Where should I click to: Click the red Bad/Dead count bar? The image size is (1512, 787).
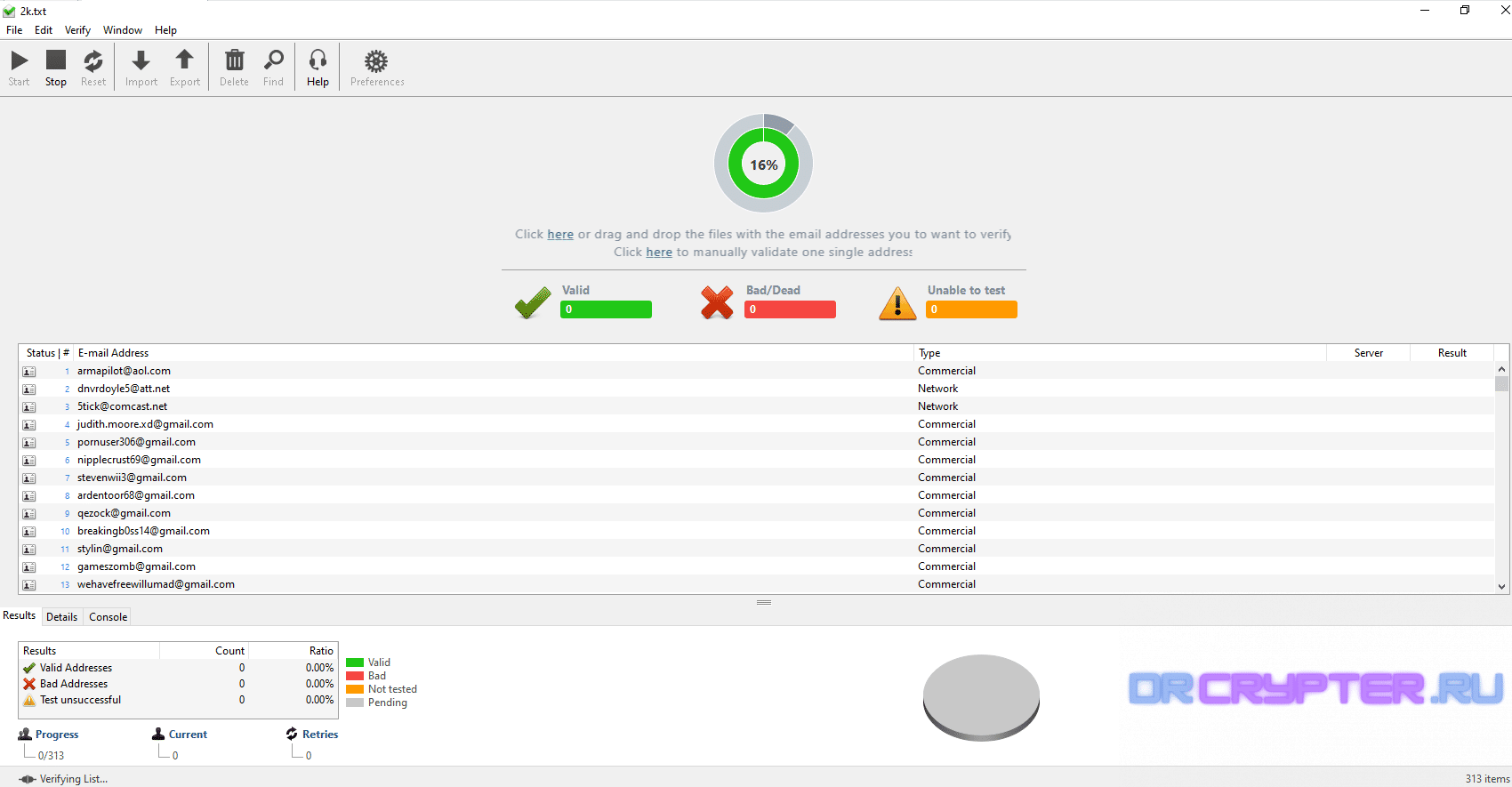[790, 309]
